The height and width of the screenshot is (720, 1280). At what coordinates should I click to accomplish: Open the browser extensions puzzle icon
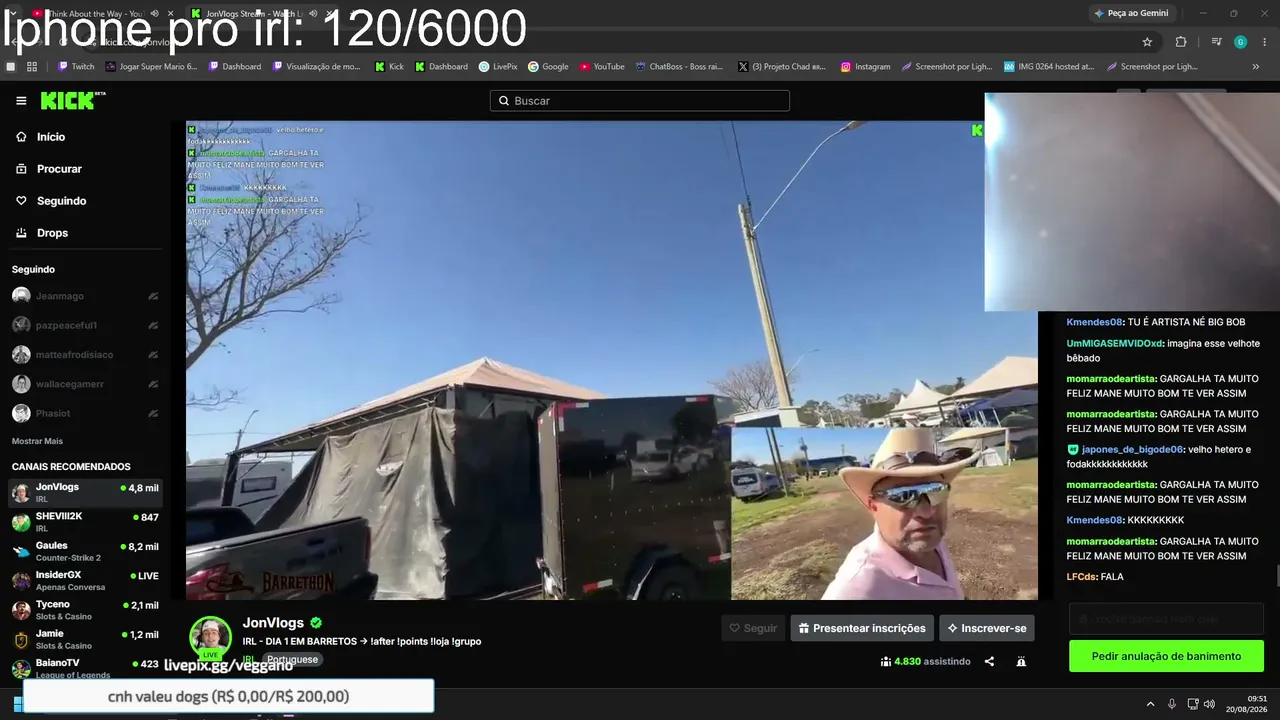[x=1181, y=42]
